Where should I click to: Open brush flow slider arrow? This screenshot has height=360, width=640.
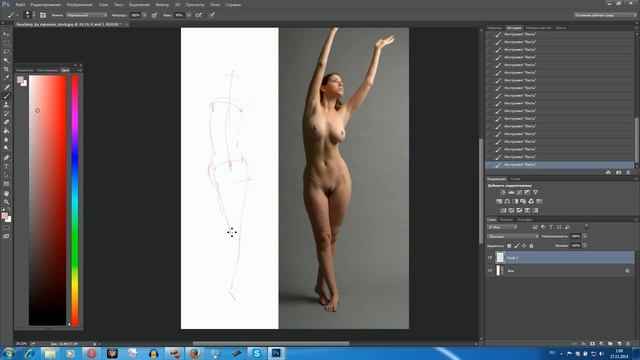pos(189,15)
